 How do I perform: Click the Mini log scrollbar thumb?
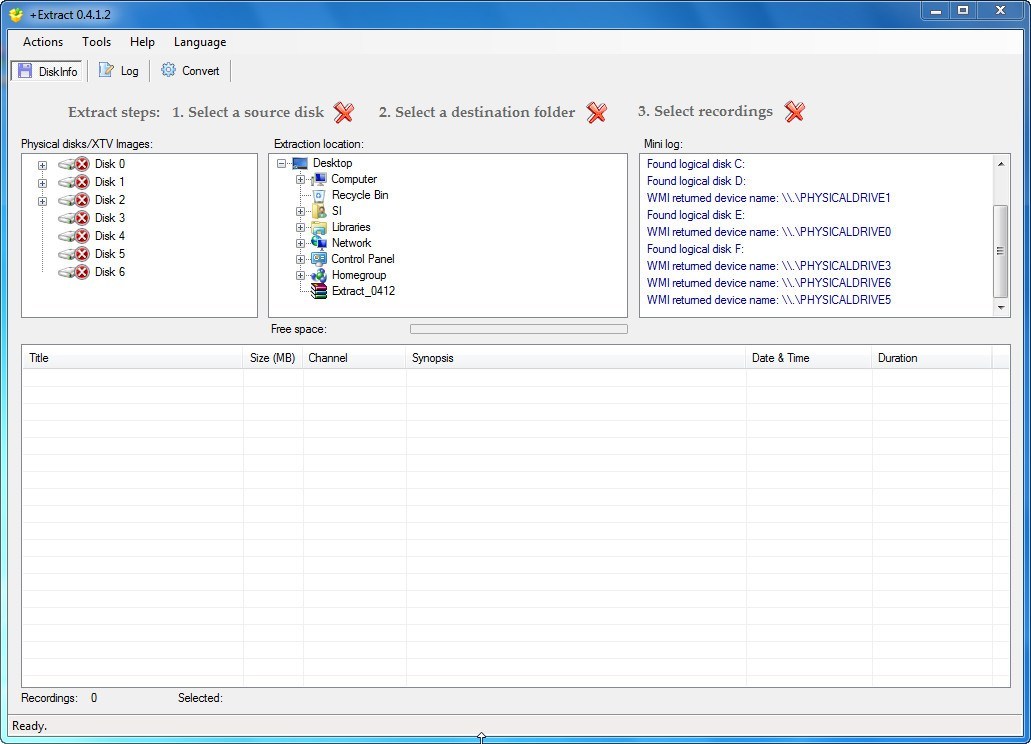[x=1001, y=251]
